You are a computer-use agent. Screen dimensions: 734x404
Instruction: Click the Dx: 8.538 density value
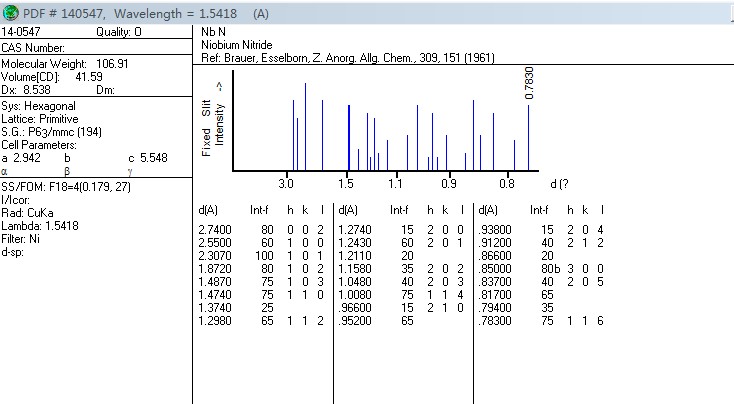(x=26, y=90)
